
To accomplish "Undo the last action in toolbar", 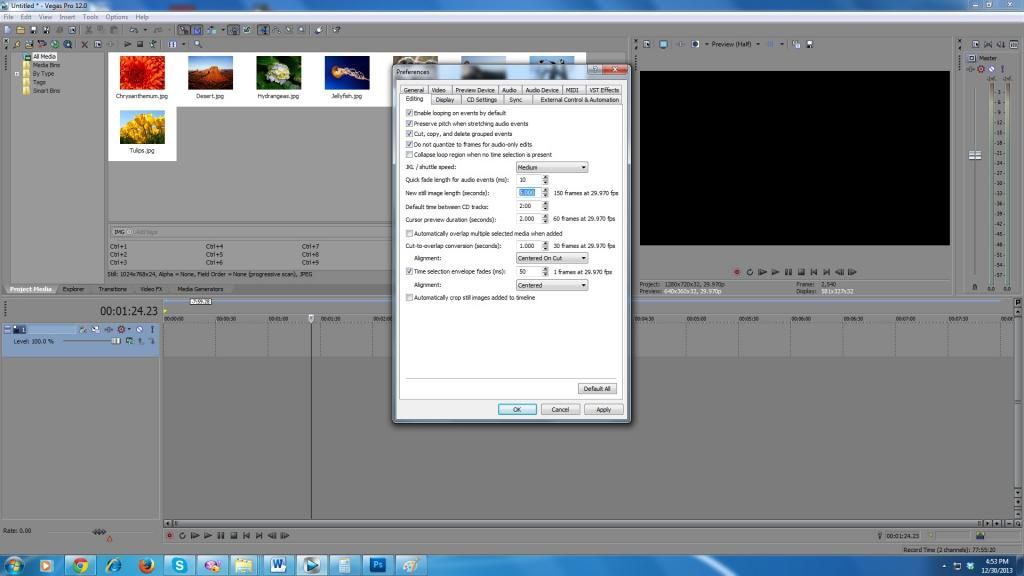I will (x=134, y=30).
